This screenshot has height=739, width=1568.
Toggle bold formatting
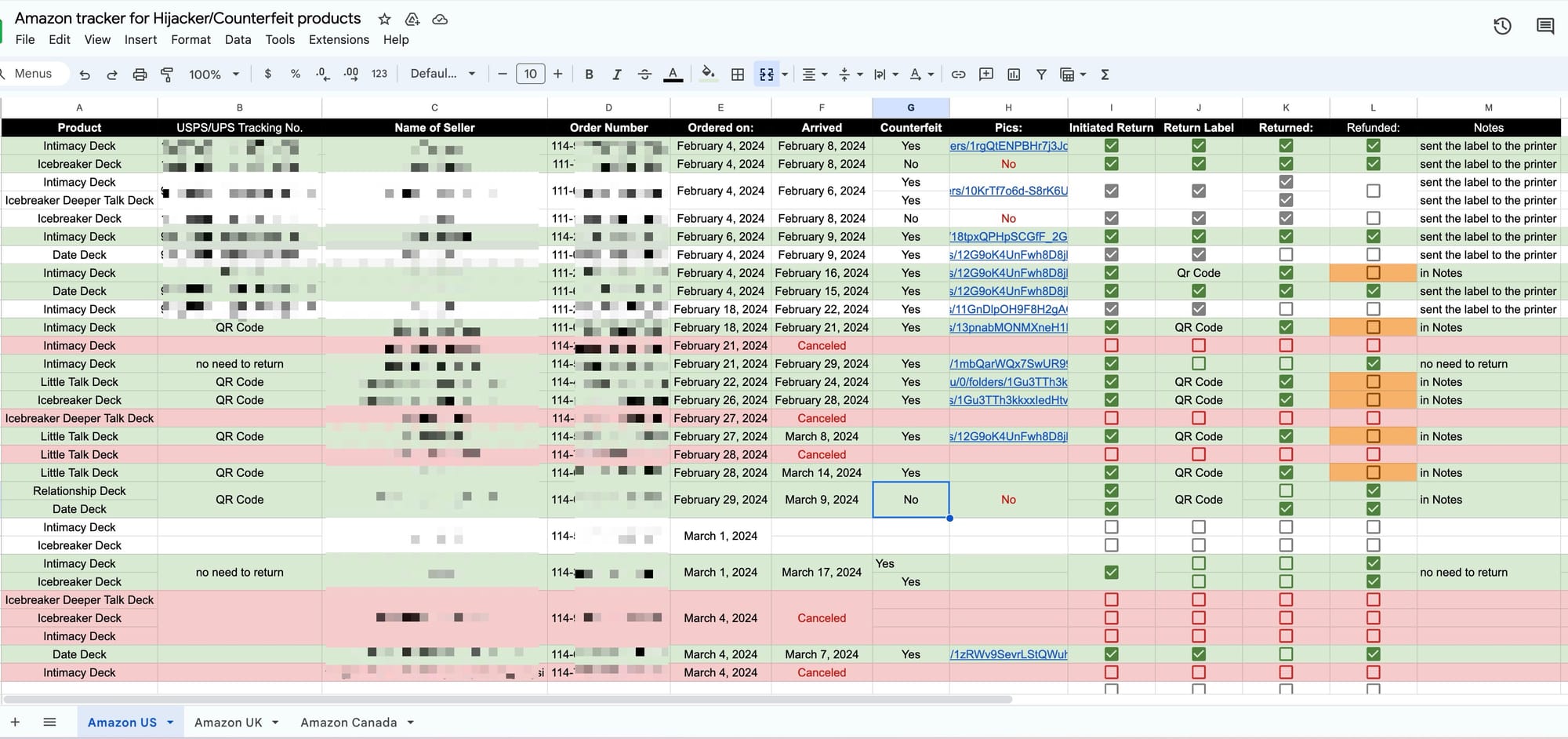[589, 74]
